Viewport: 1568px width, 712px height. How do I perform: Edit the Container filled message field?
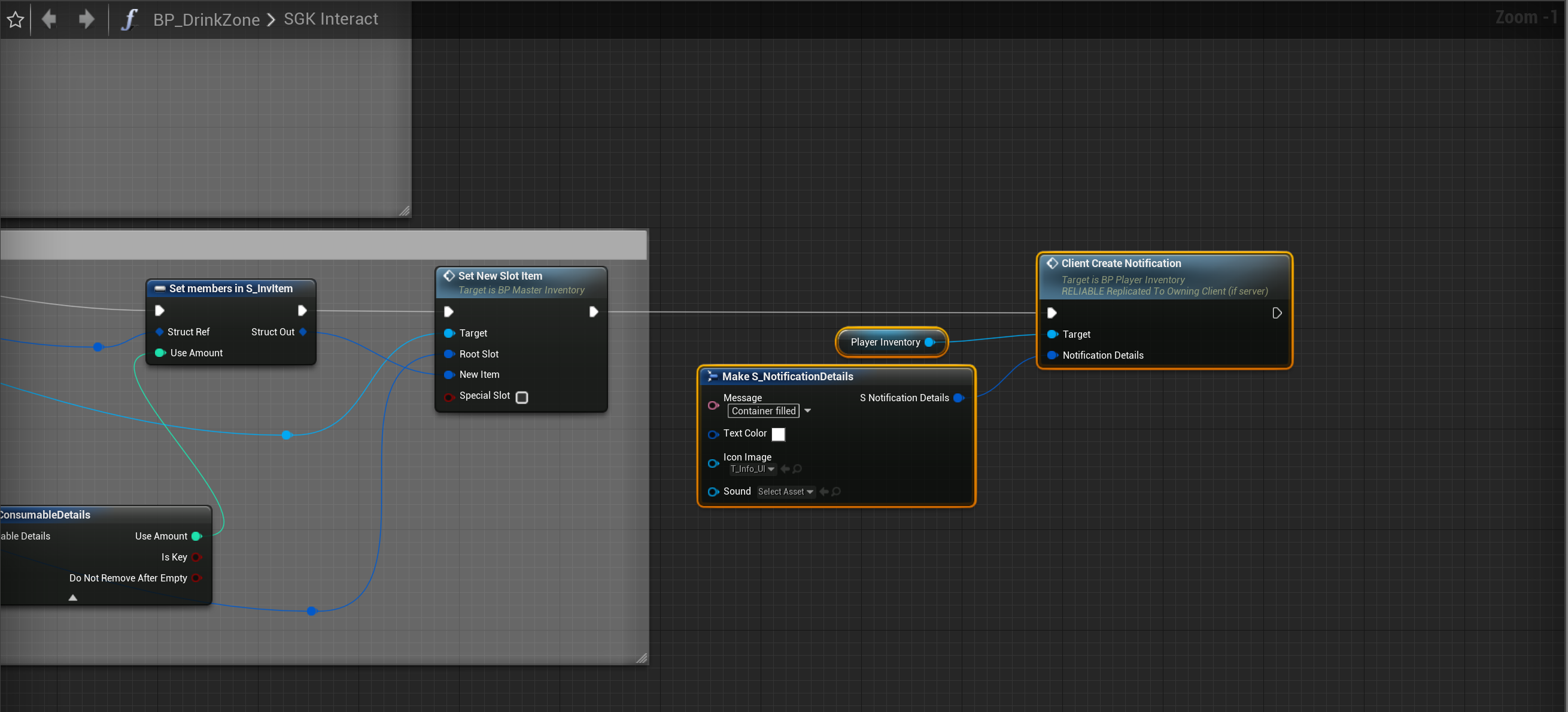click(762, 411)
